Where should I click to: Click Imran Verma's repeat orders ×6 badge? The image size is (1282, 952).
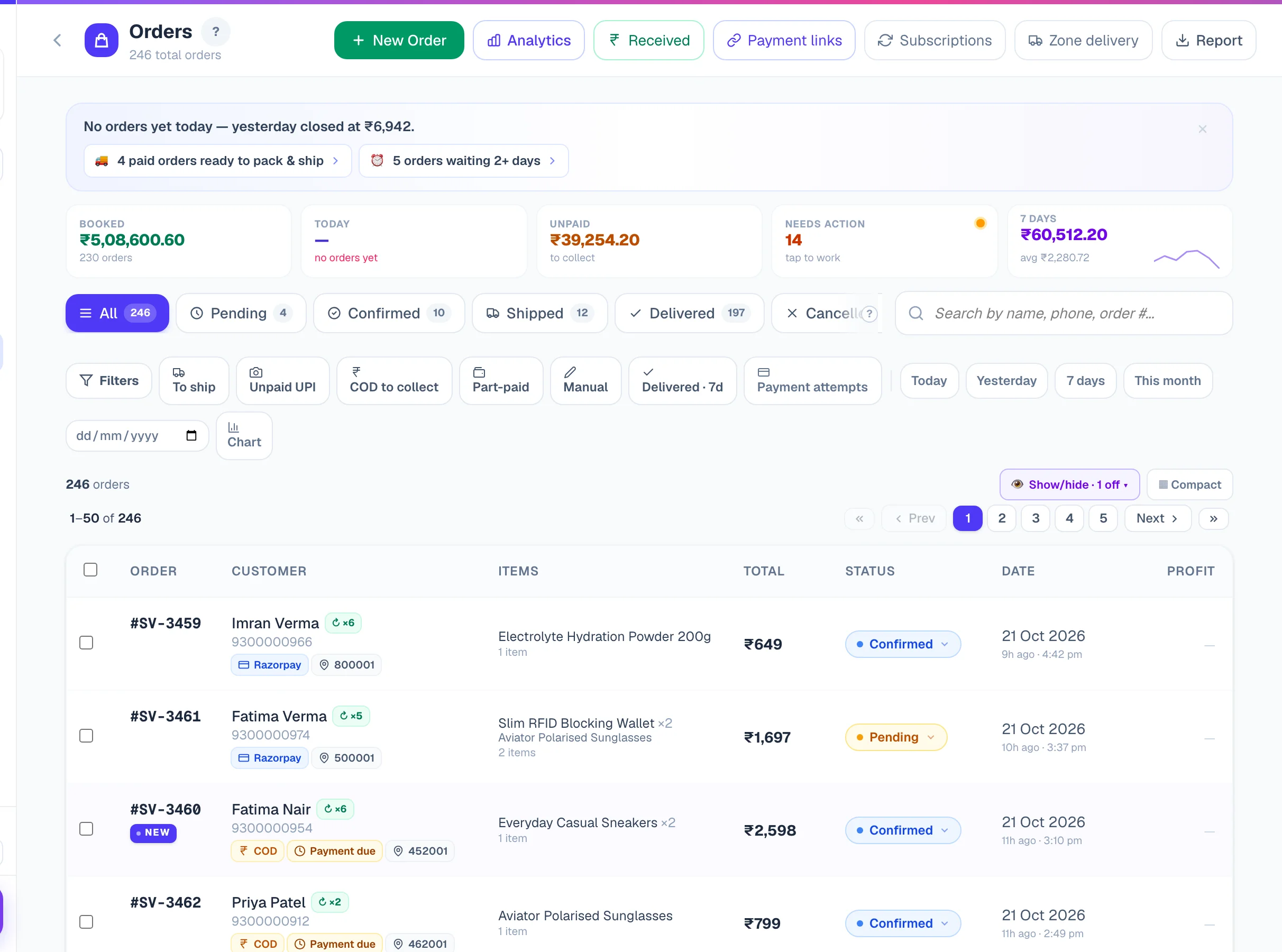tap(343, 623)
